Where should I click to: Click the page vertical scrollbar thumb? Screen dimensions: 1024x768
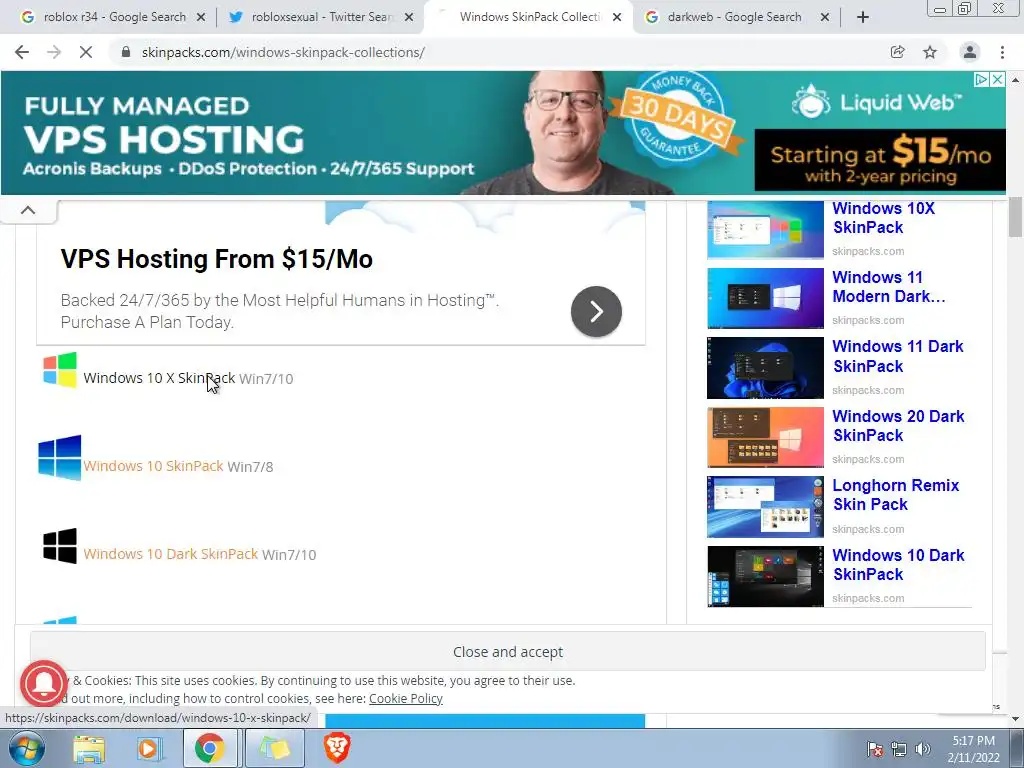click(1015, 217)
